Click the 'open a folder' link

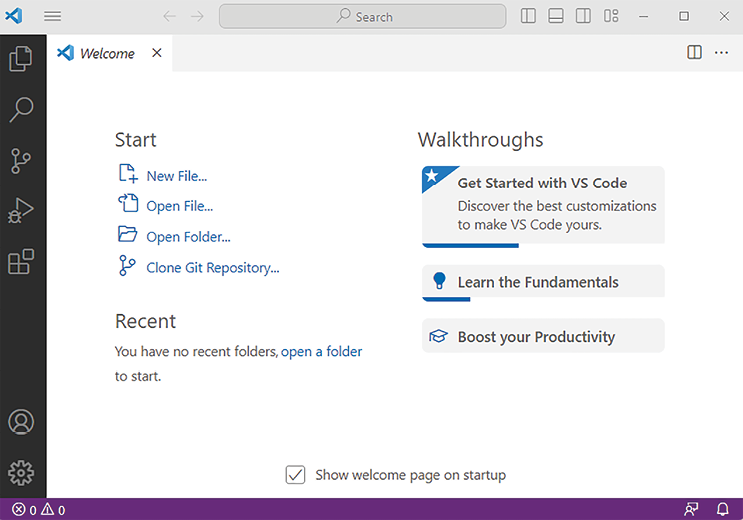(x=321, y=352)
